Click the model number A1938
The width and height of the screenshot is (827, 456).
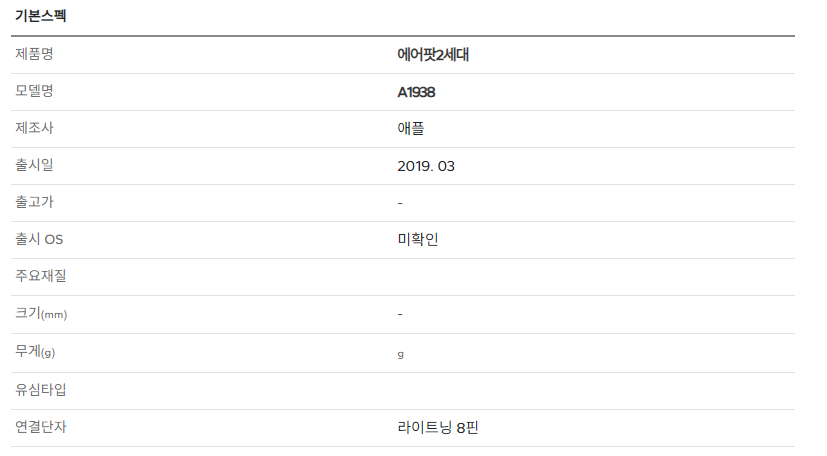coord(416,92)
